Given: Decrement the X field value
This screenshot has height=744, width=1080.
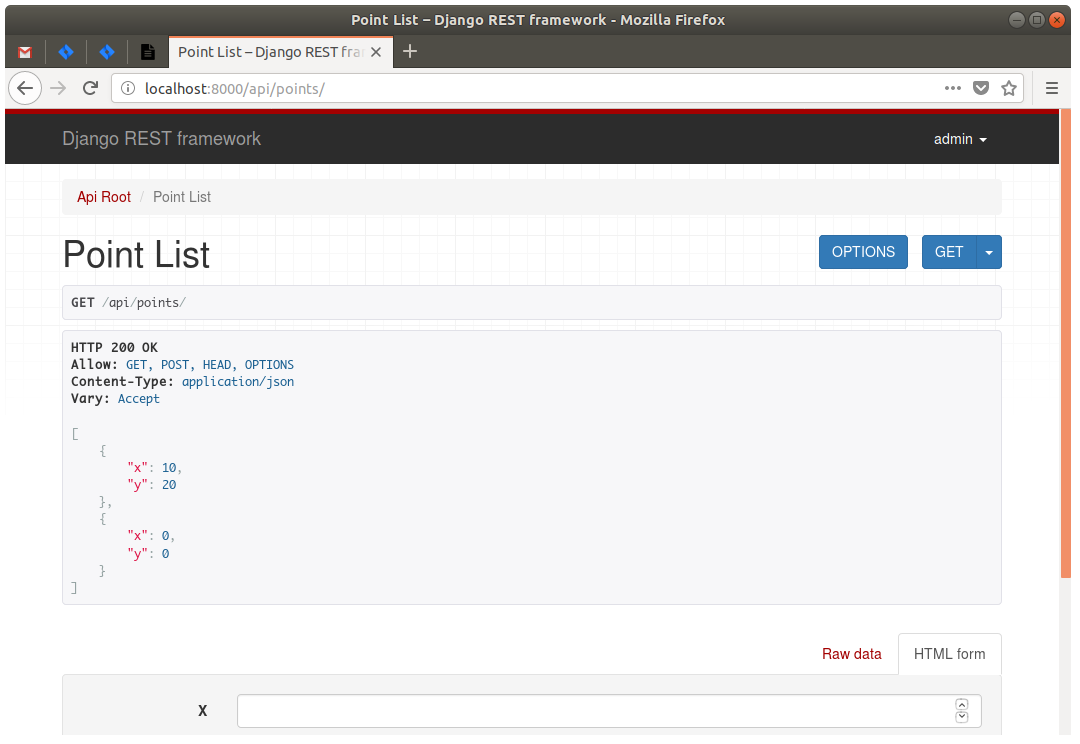Looking at the screenshot, I should point(962,717).
